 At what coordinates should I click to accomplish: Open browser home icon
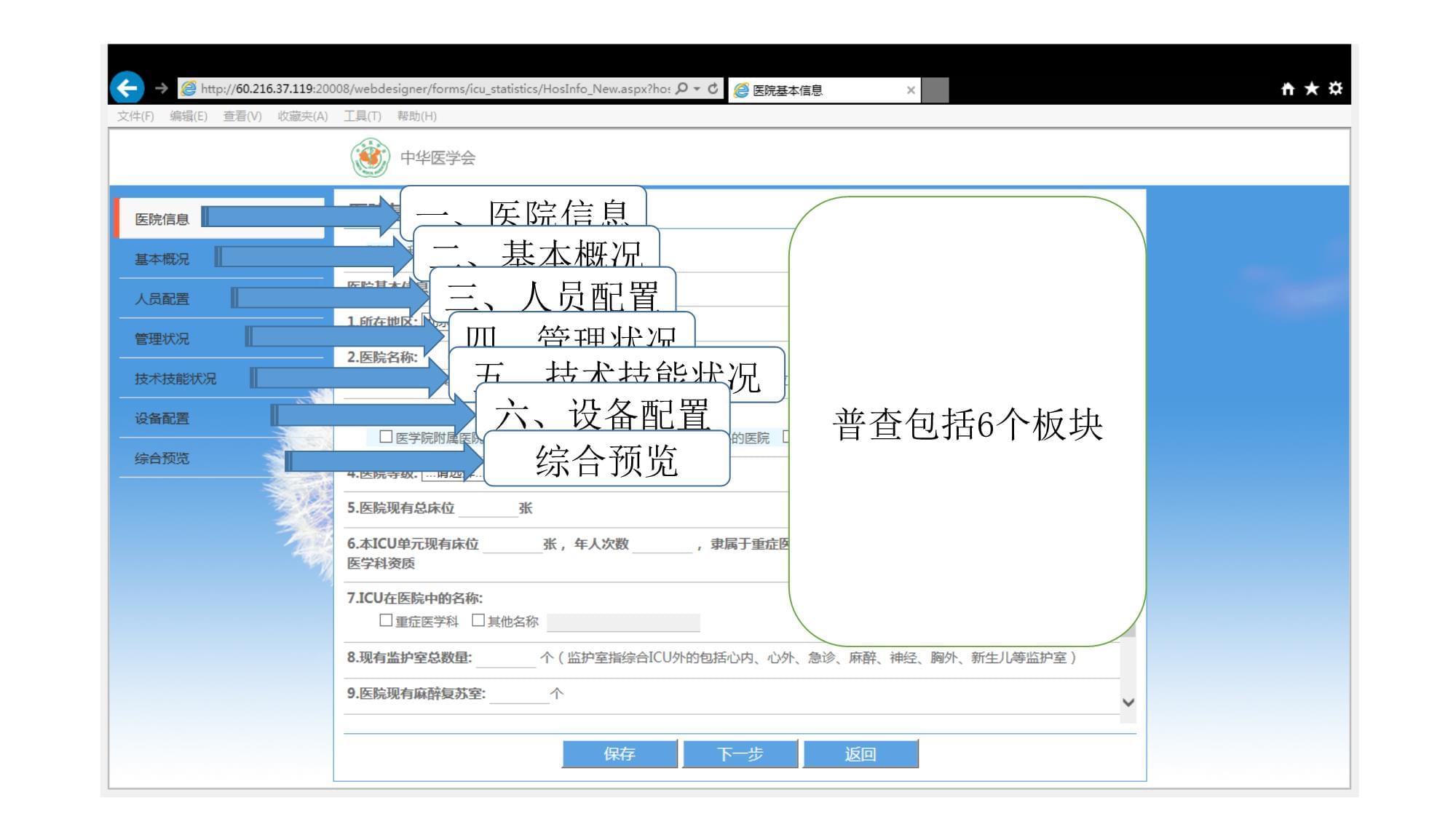pyautogui.click(x=1288, y=89)
